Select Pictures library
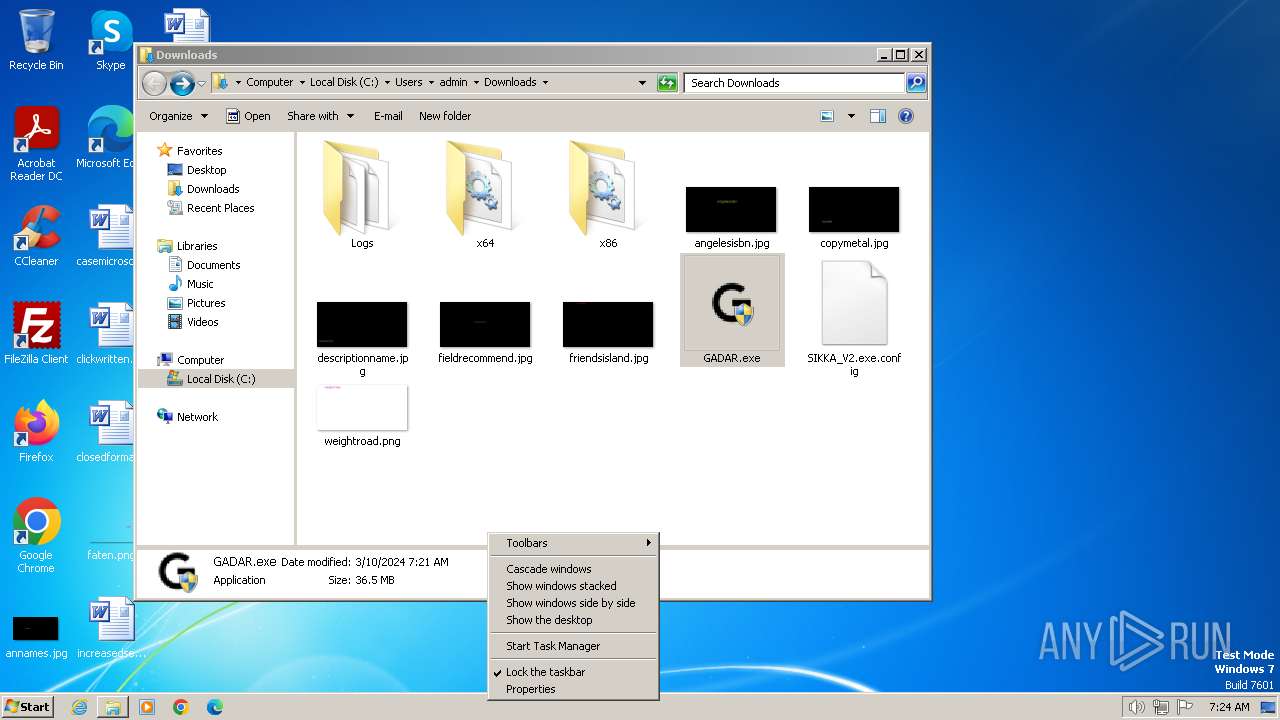 point(206,303)
